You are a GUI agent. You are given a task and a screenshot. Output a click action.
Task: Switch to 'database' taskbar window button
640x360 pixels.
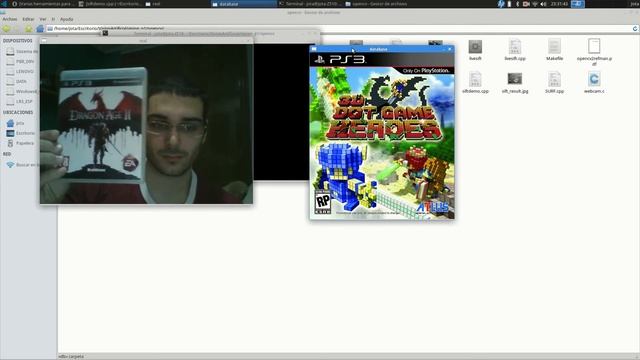coord(244,4)
